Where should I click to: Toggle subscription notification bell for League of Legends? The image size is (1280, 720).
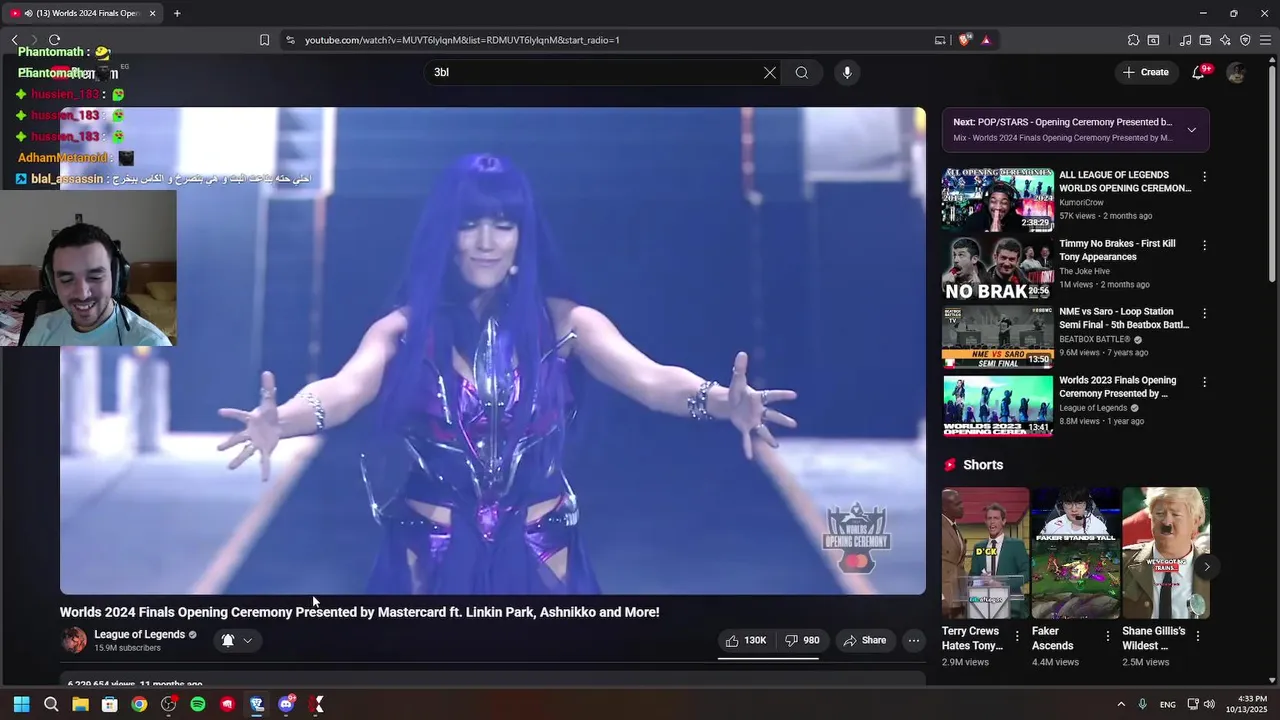tap(228, 640)
